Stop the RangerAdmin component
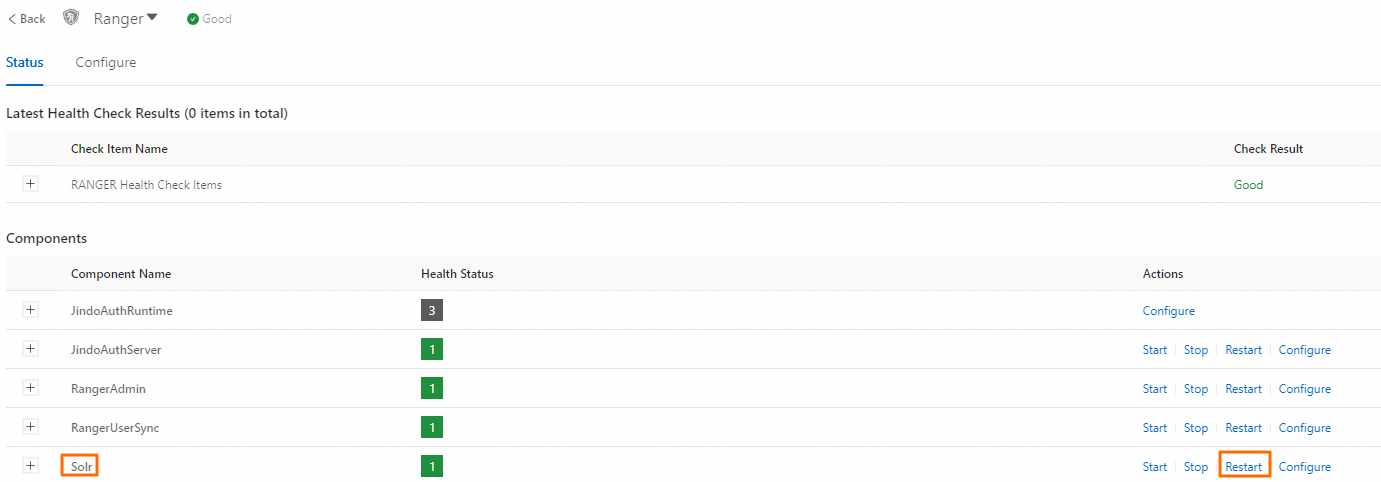Screen dimensions: 1381x482 (1196, 389)
